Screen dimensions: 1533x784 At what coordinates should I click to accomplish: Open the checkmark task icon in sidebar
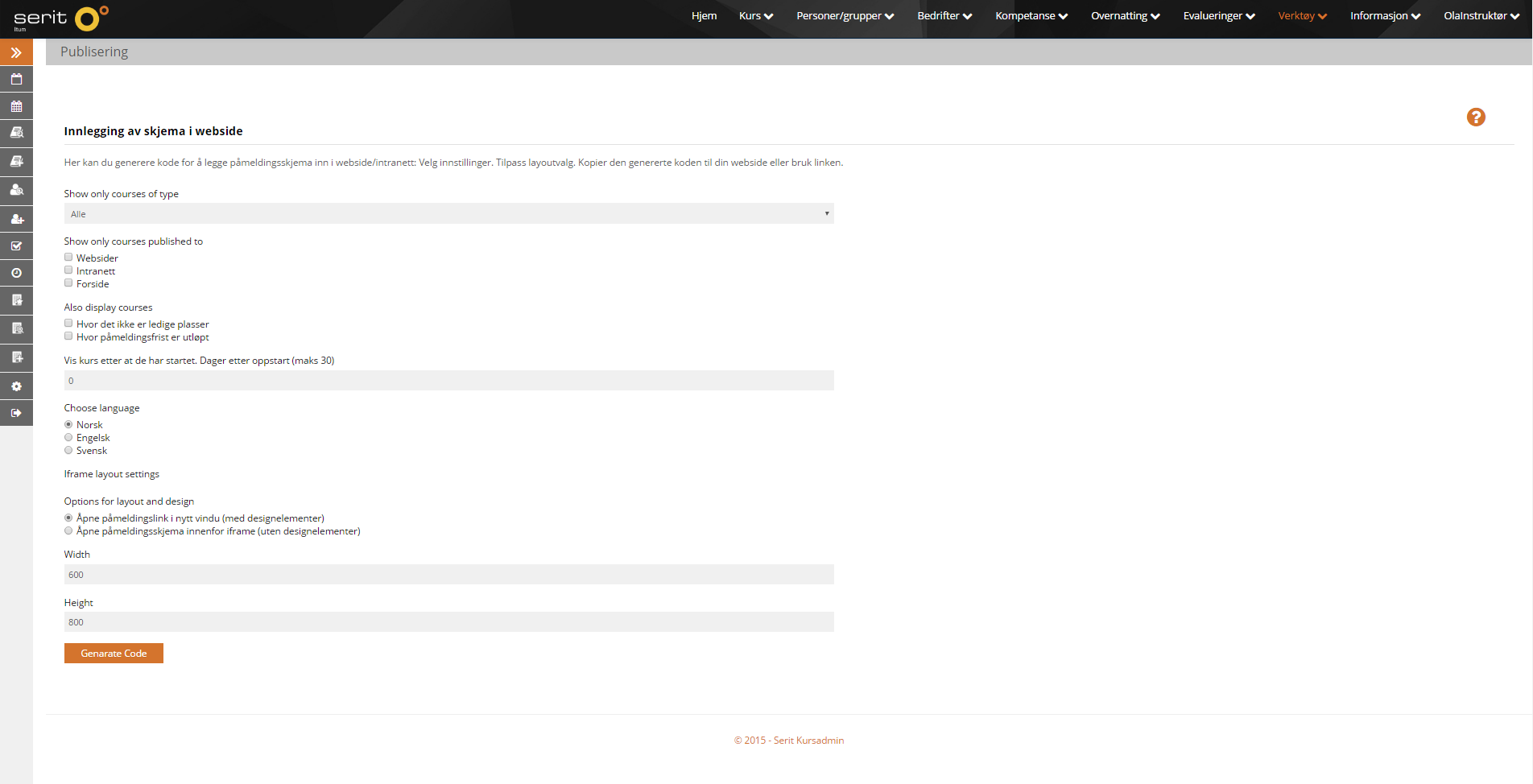tap(16, 246)
